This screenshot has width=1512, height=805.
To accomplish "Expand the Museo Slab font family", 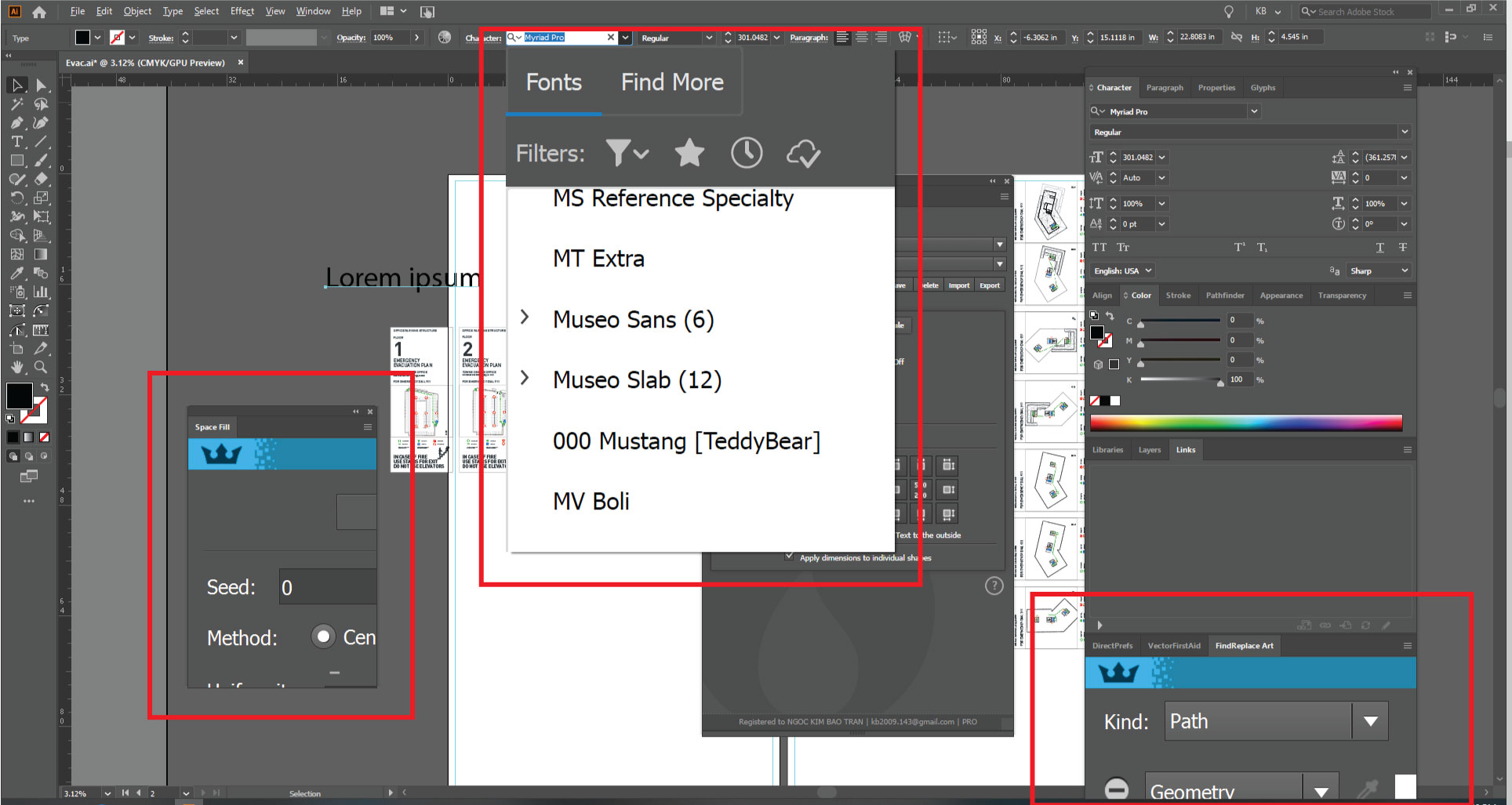I will (524, 378).
